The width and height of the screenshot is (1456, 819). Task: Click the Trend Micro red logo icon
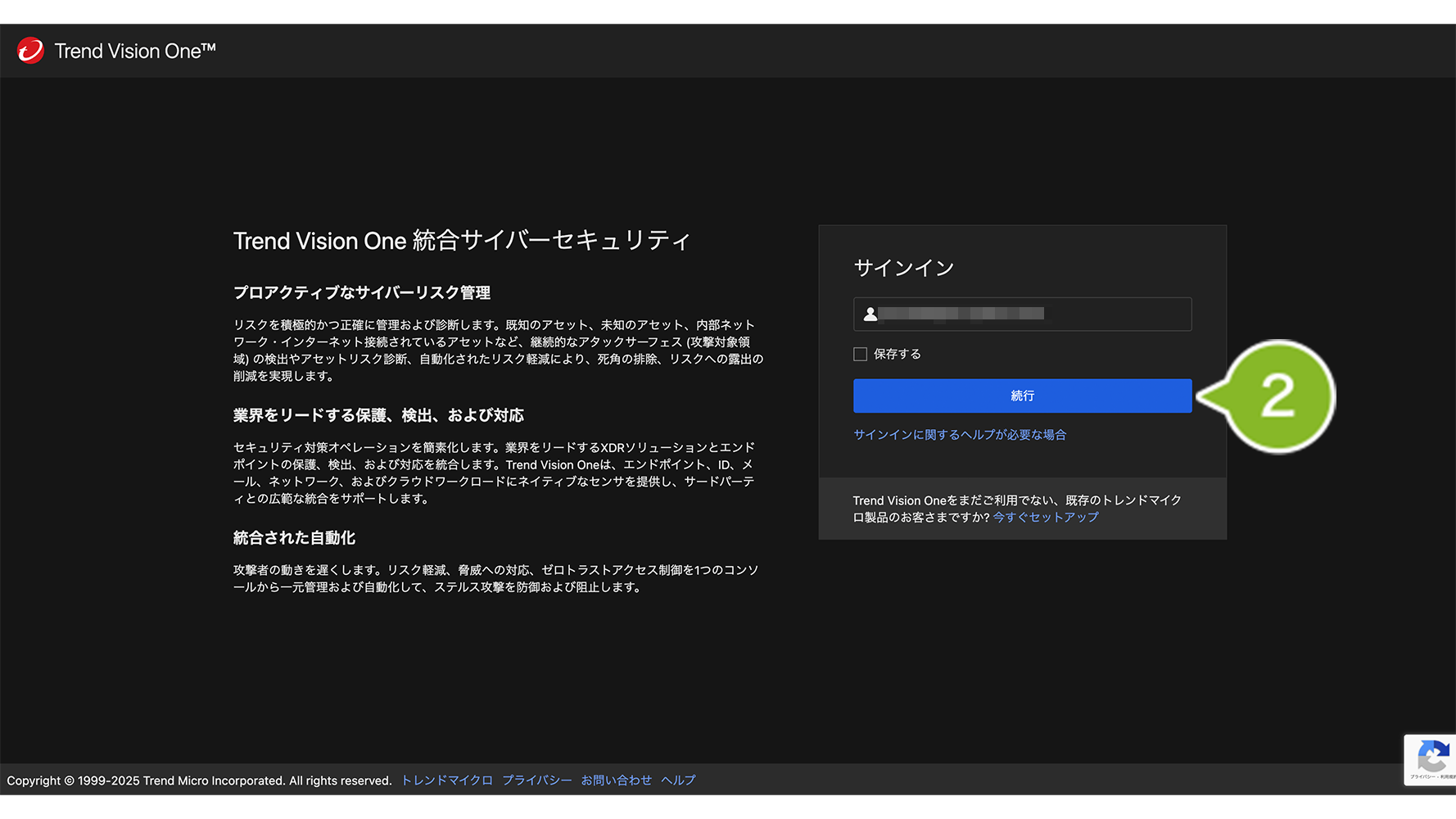point(30,51)
